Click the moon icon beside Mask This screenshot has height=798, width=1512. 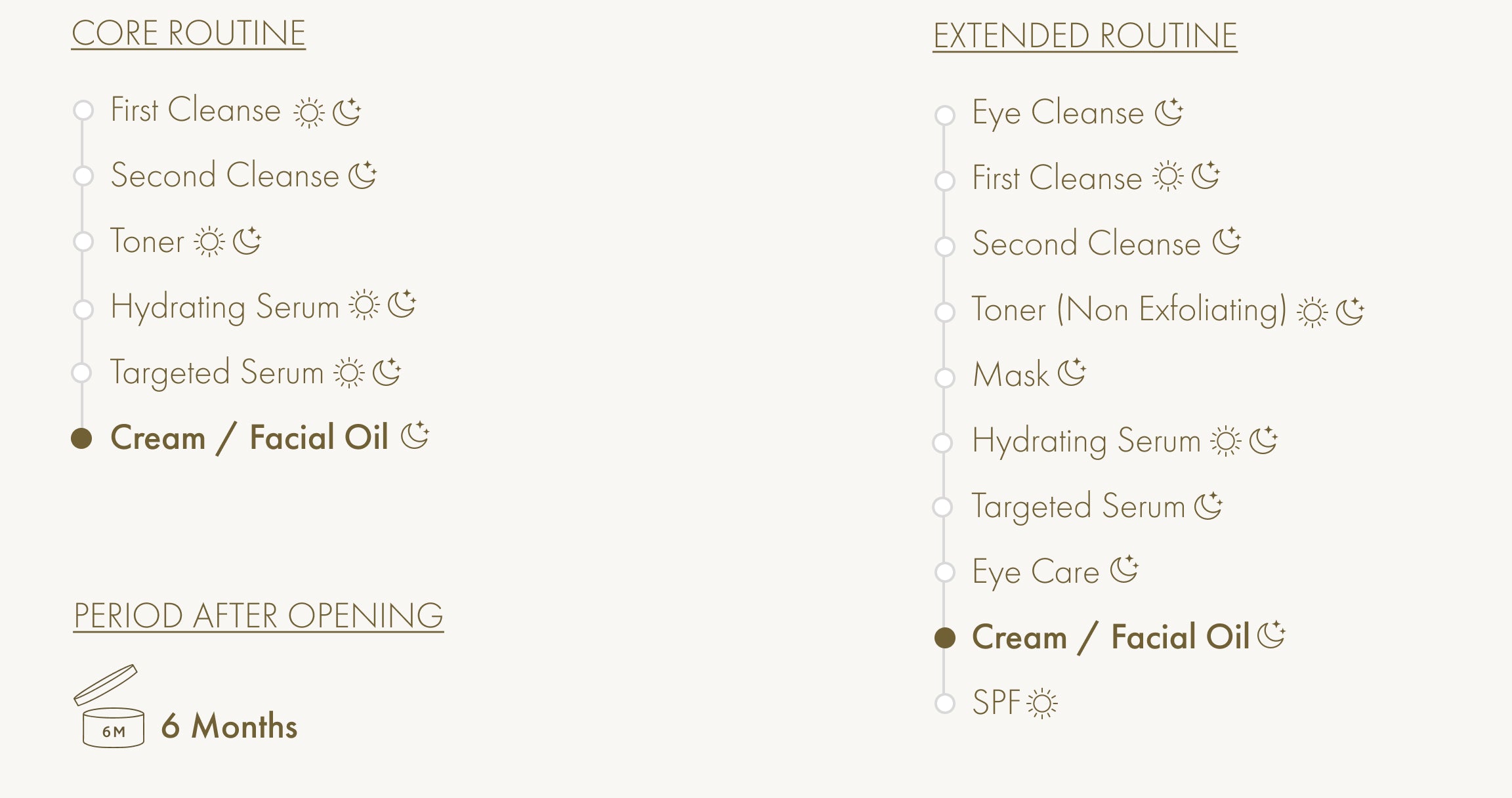[x=1072, y=373]
